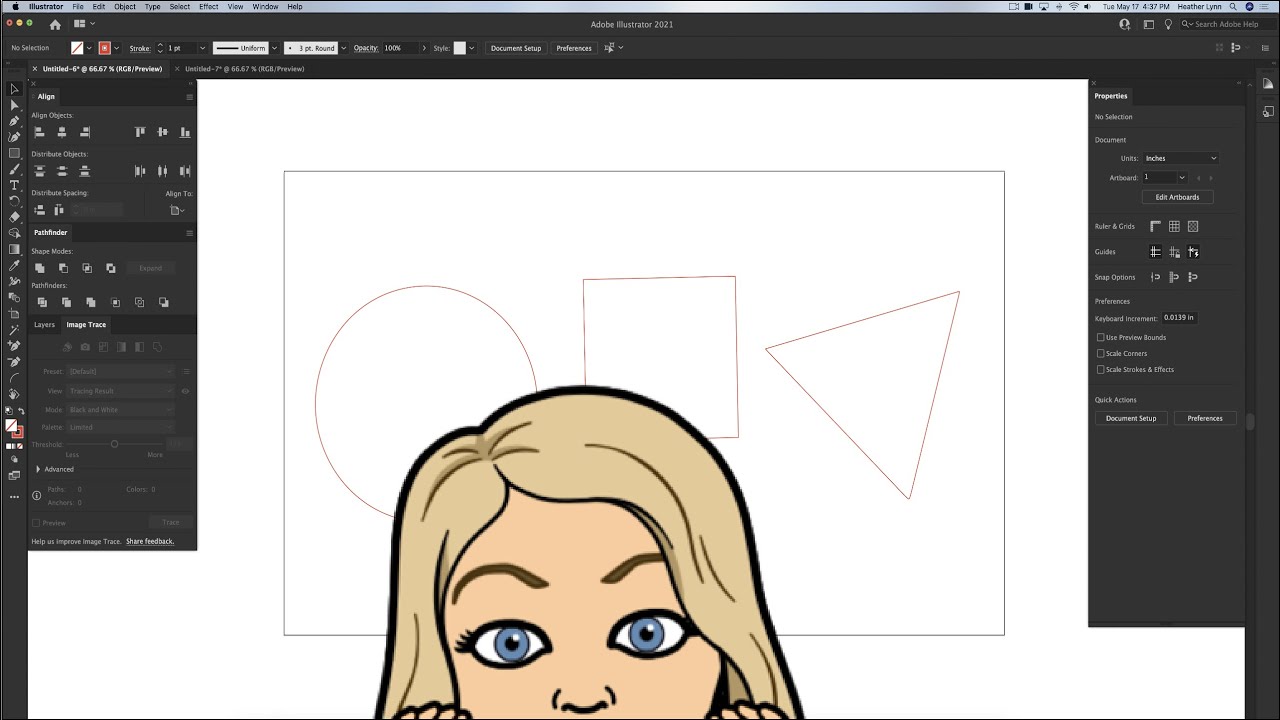Select the Rotate tool
The height and width of the screenshot is (720, 1280).
[x=14, y=201]
